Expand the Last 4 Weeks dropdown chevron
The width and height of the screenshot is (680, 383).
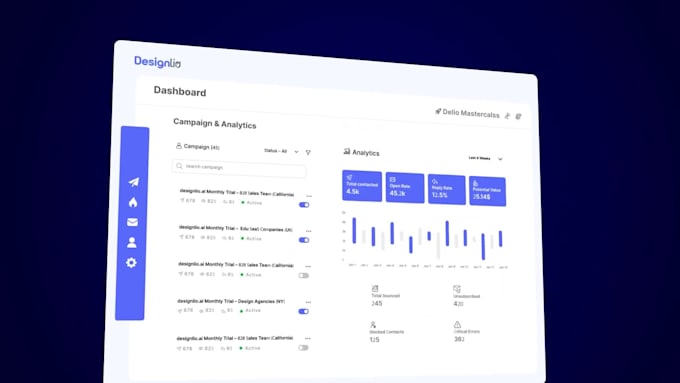click(500, 159)
